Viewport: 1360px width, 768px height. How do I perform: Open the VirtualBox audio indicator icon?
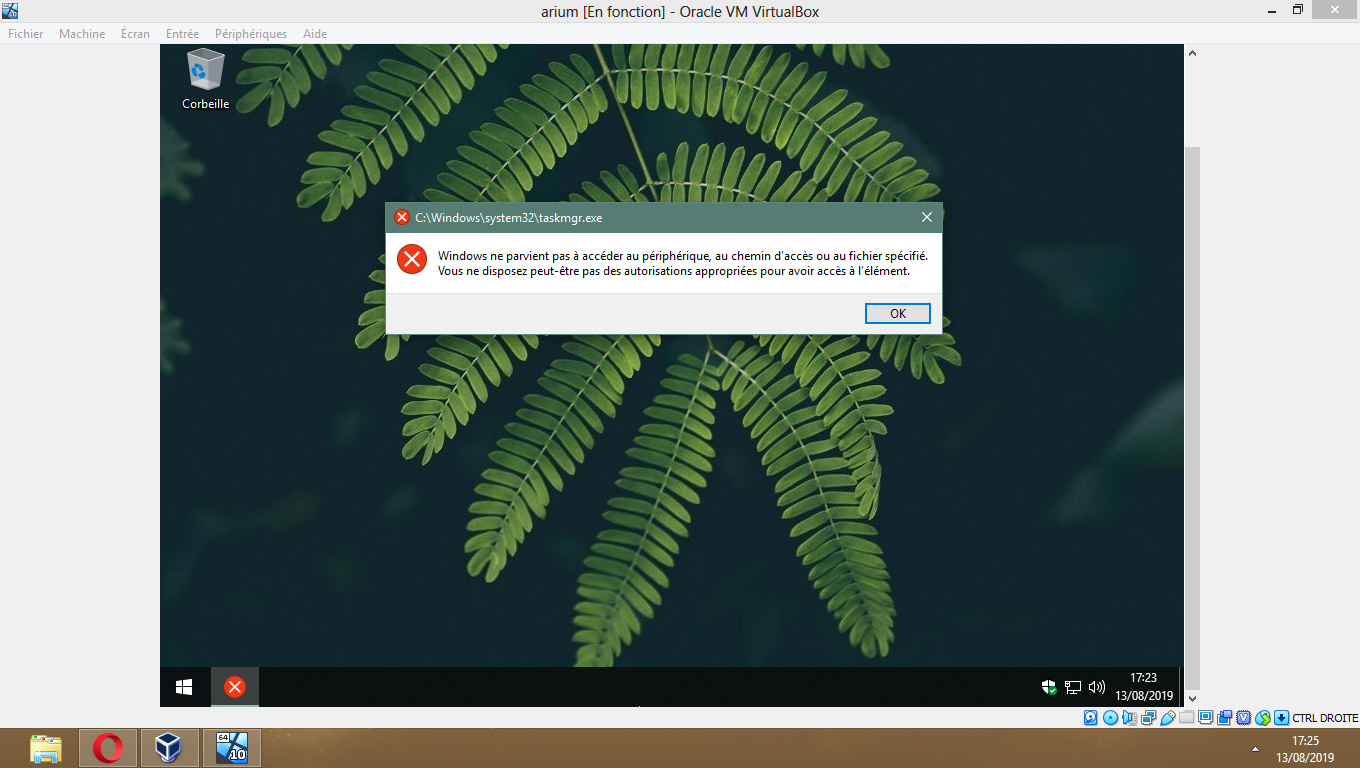(1129, 717)
